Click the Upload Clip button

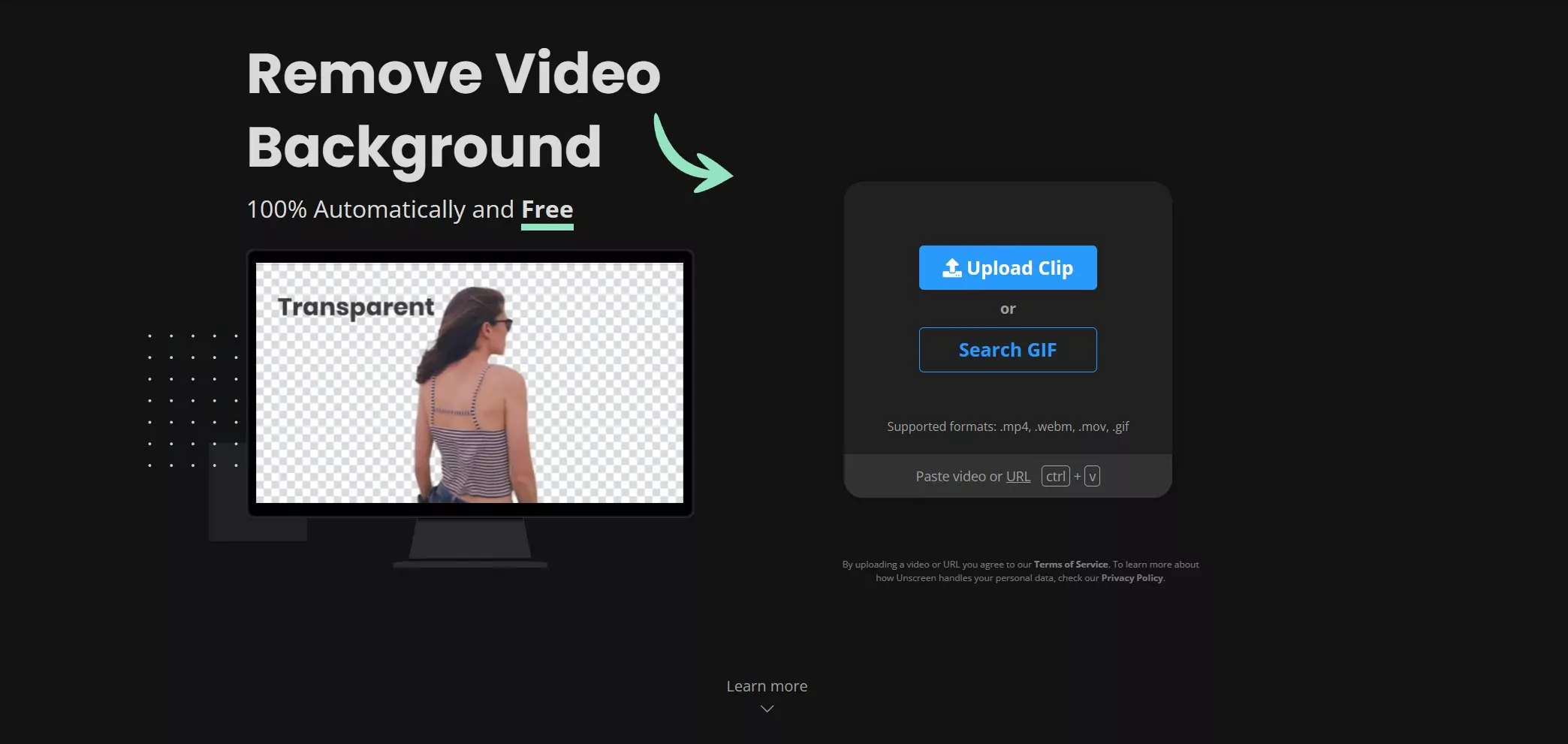(1008, 267)
